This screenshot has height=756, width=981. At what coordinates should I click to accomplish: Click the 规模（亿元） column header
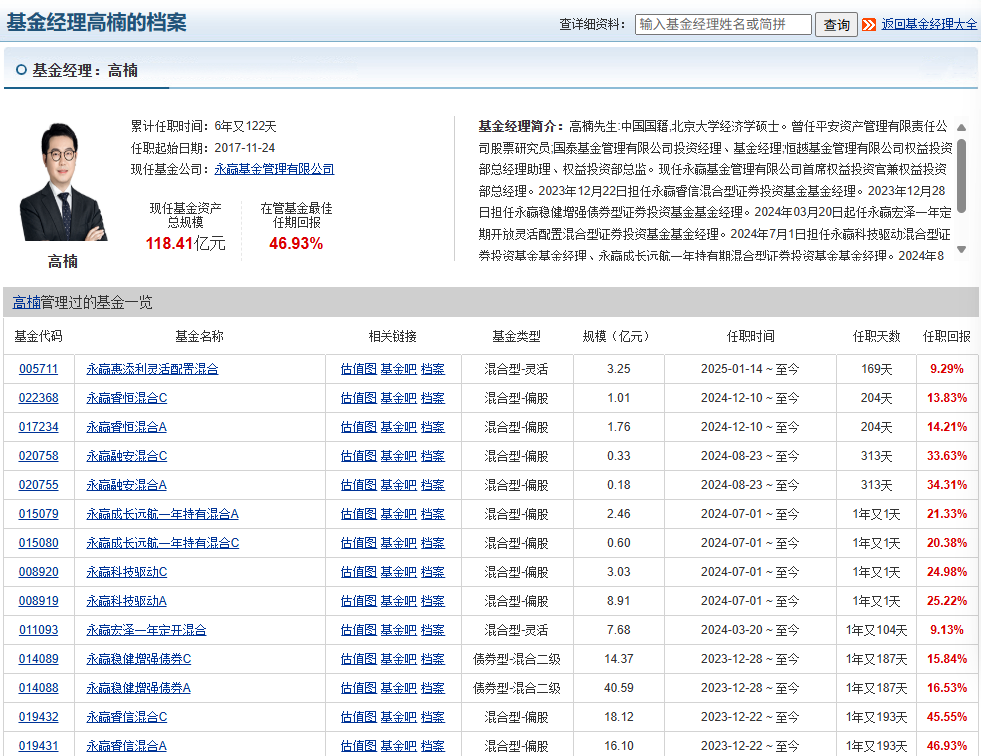coord(618,336)
